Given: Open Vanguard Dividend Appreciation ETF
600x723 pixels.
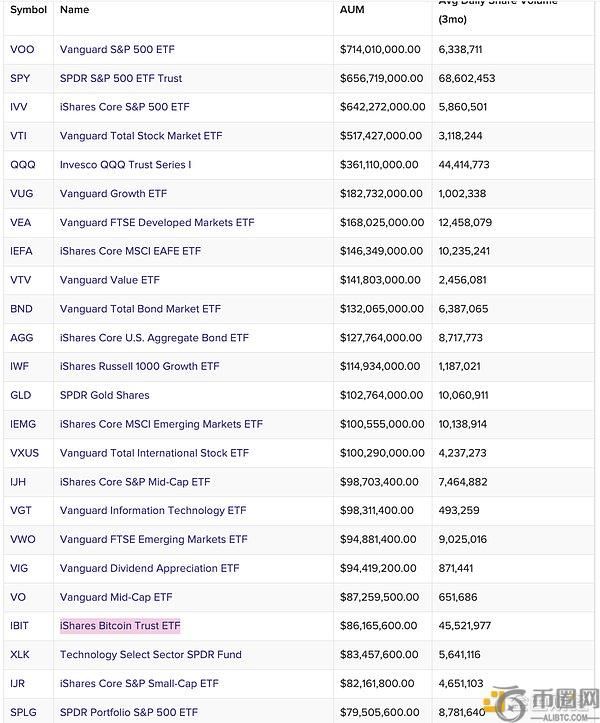Looking at the screenshot, I should coord(149,568).
